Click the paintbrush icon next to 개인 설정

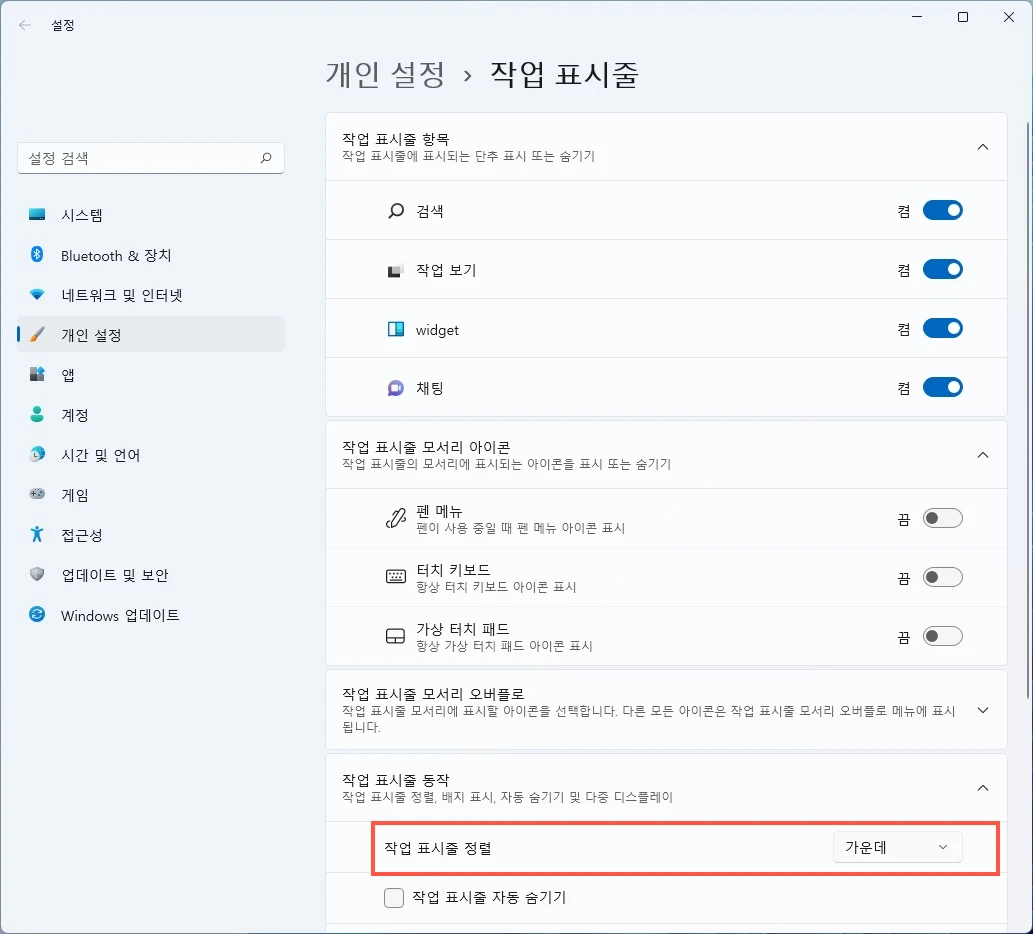[37, 335]
